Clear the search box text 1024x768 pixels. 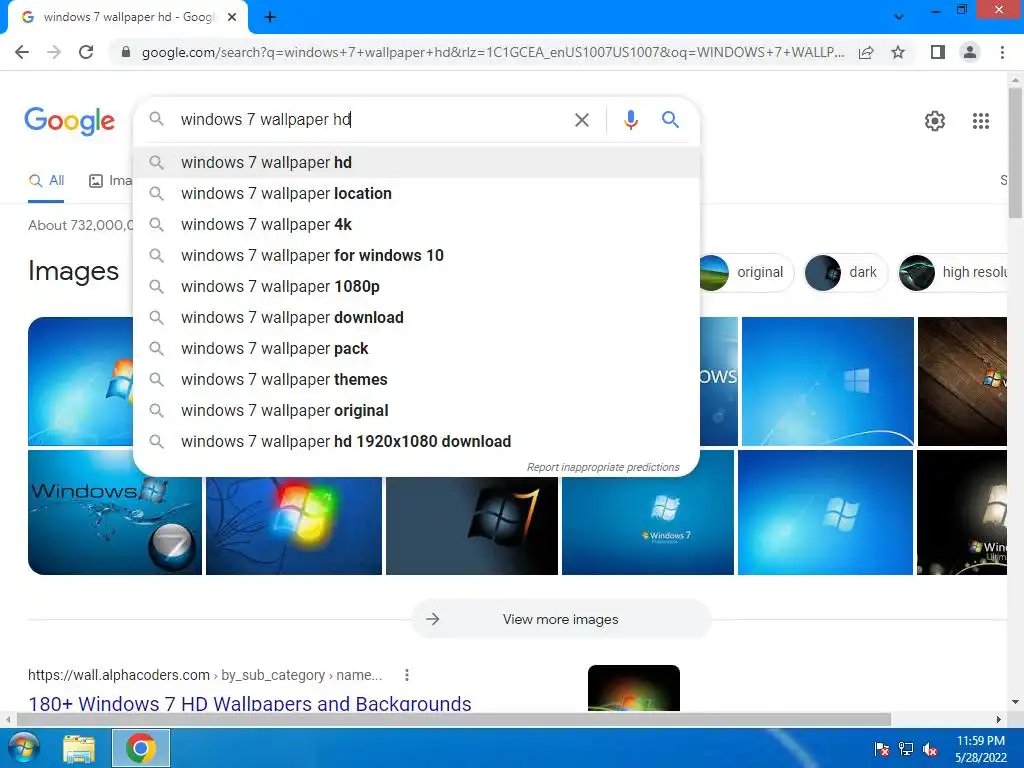point(582,120)
